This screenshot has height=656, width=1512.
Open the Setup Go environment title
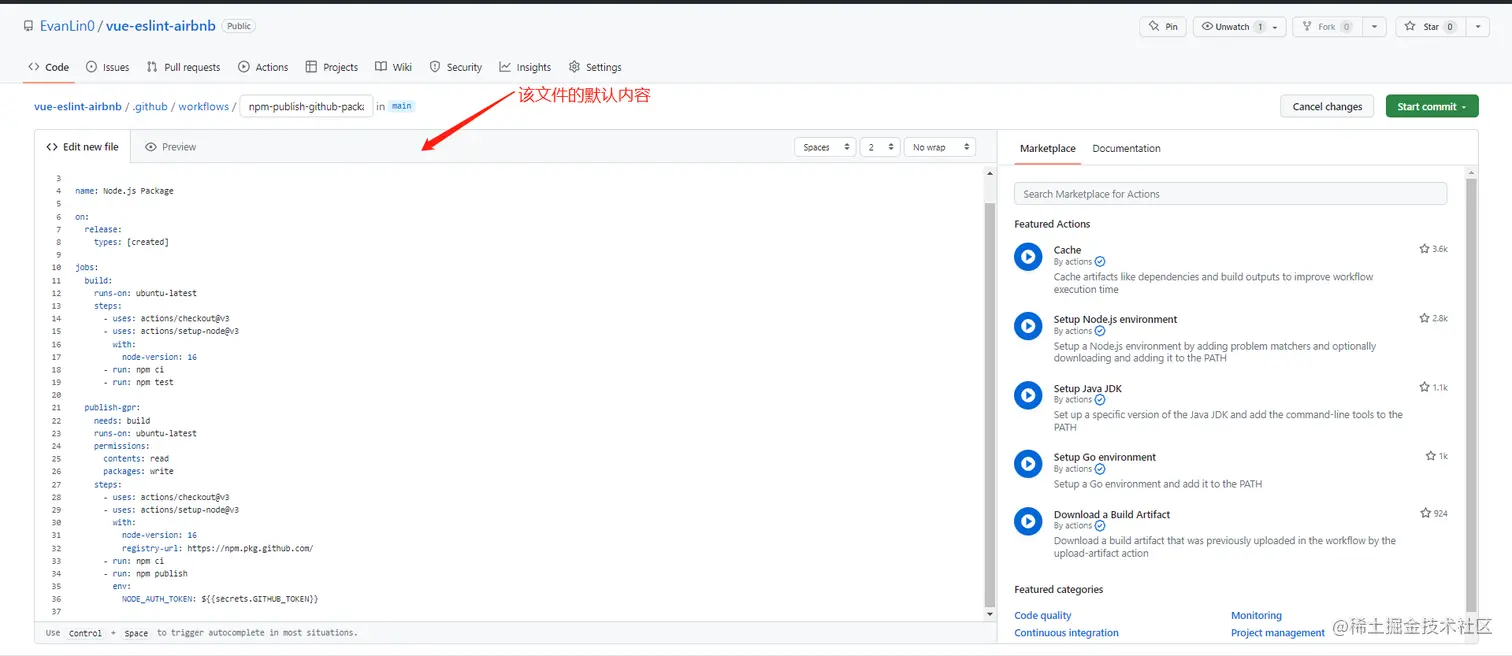pos(1104,457)
